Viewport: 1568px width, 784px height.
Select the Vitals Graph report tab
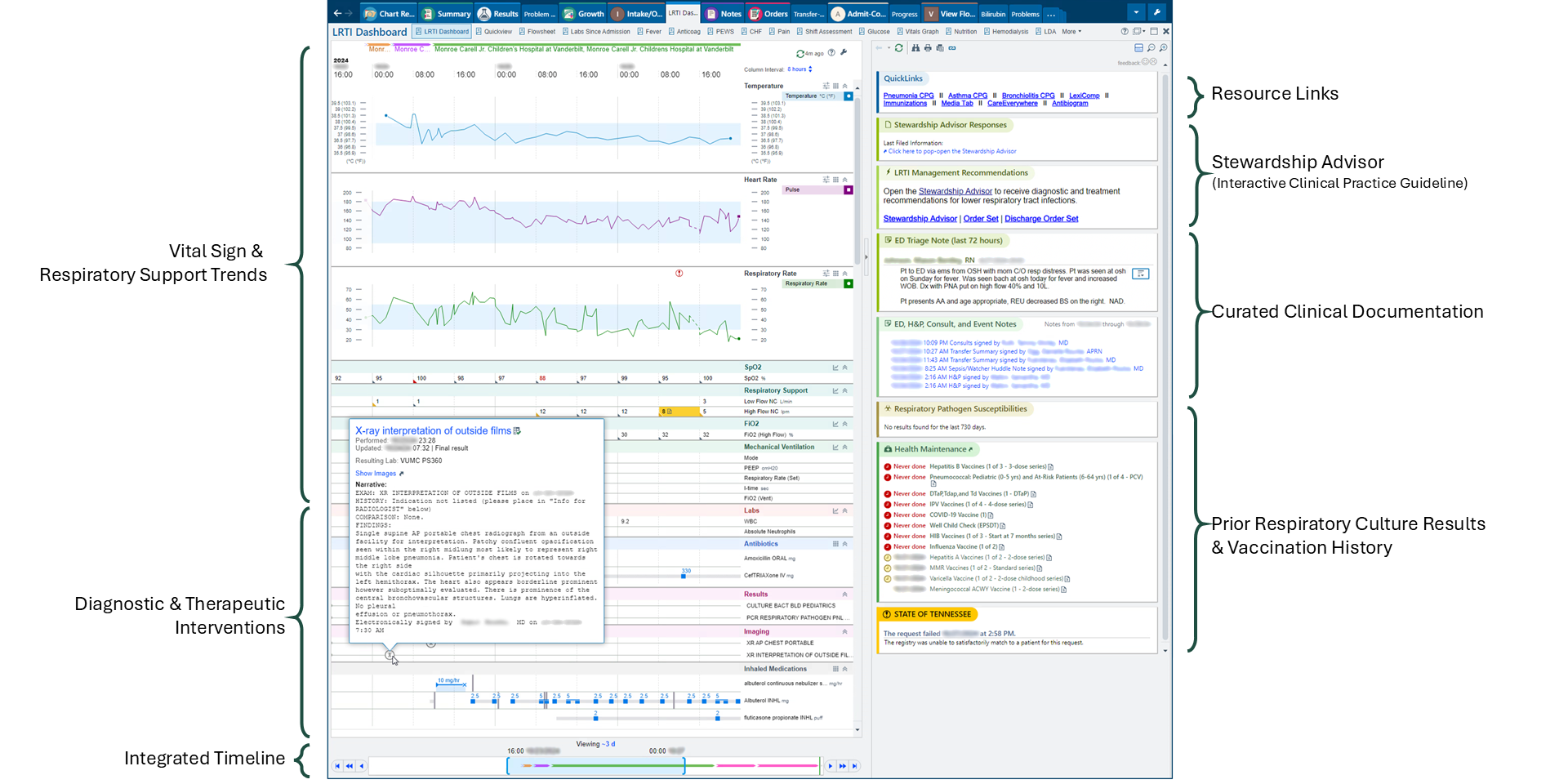[x=917, y=32]
